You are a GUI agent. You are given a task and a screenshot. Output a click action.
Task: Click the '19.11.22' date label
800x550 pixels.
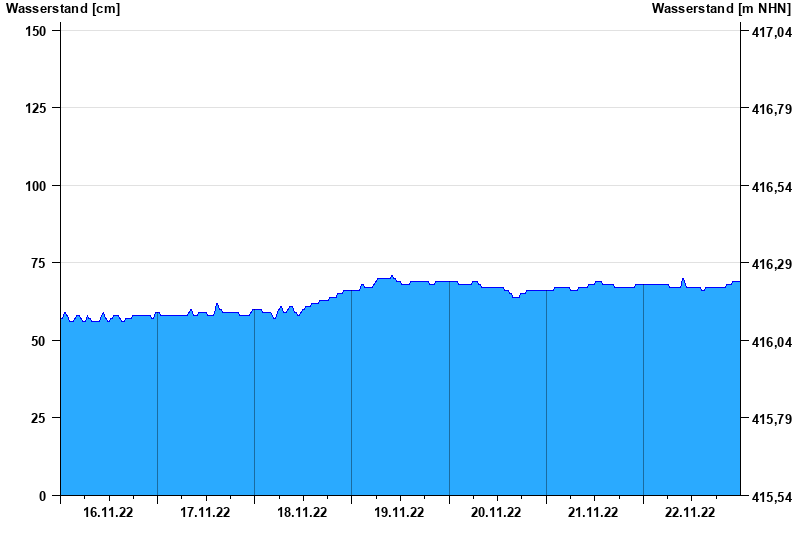(x=399, y=512)
